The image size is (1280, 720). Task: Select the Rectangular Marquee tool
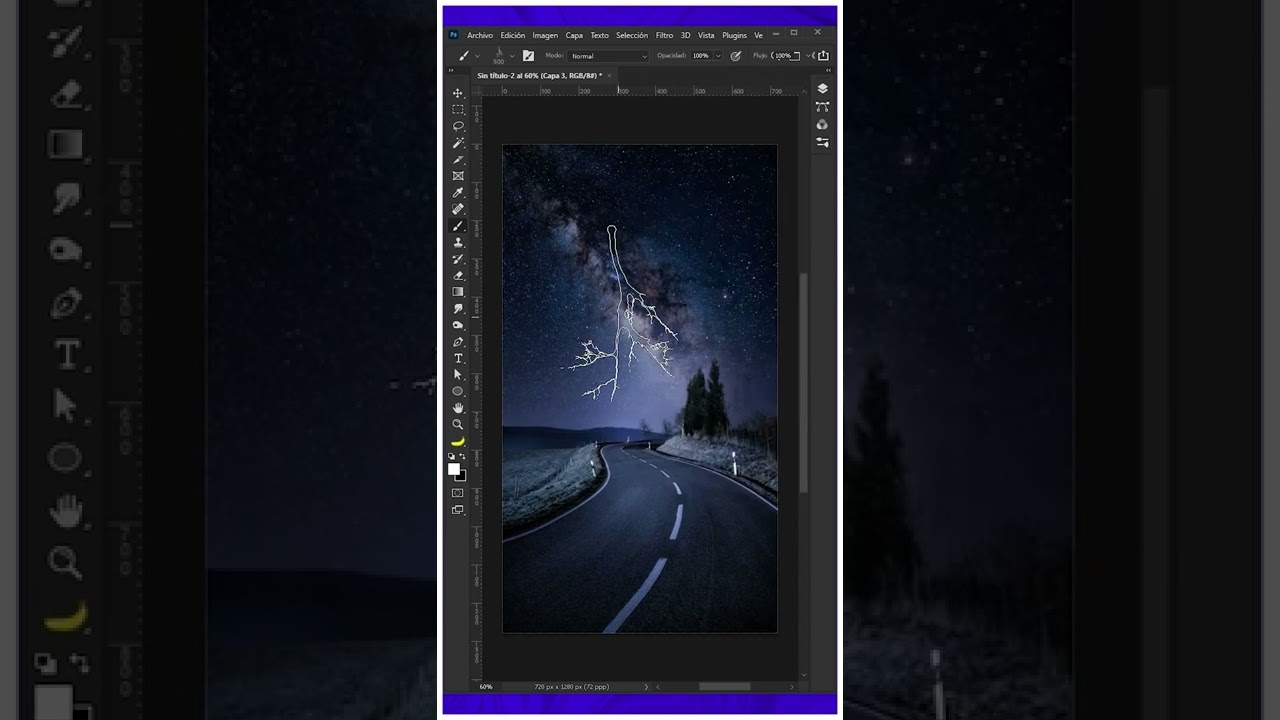click(458, 110)
